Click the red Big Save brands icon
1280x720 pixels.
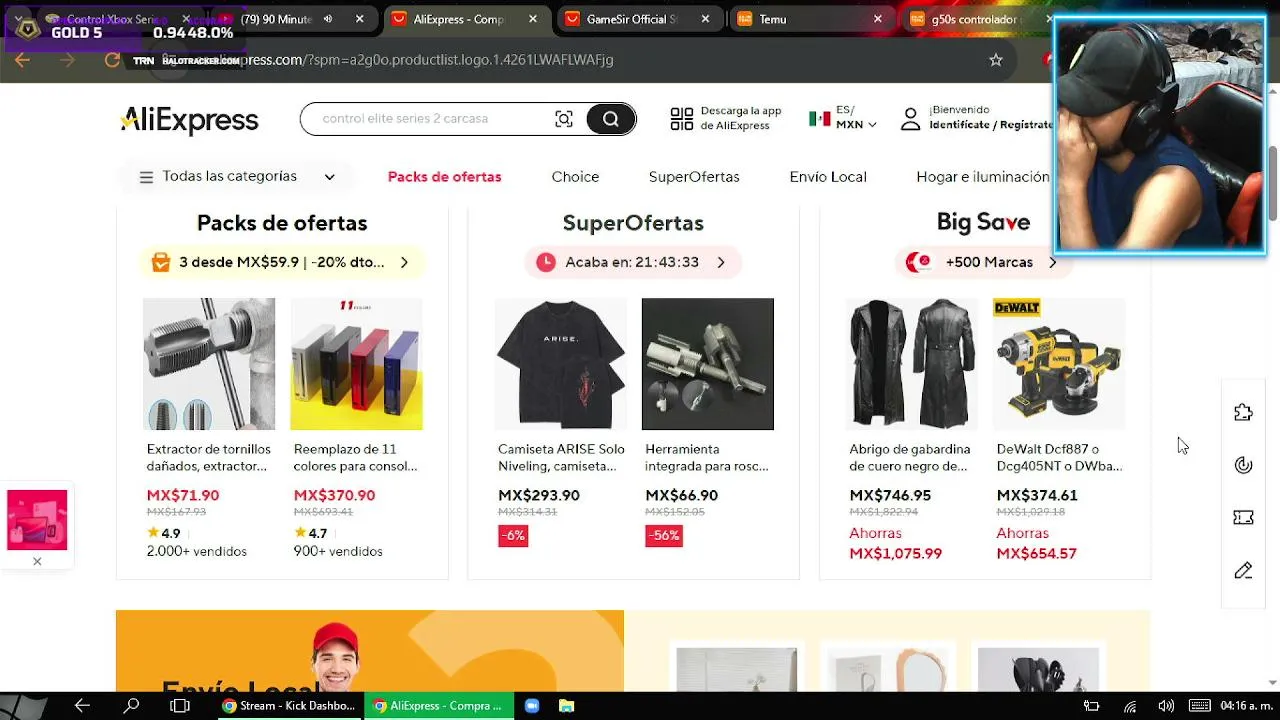[x=918, y=262]
